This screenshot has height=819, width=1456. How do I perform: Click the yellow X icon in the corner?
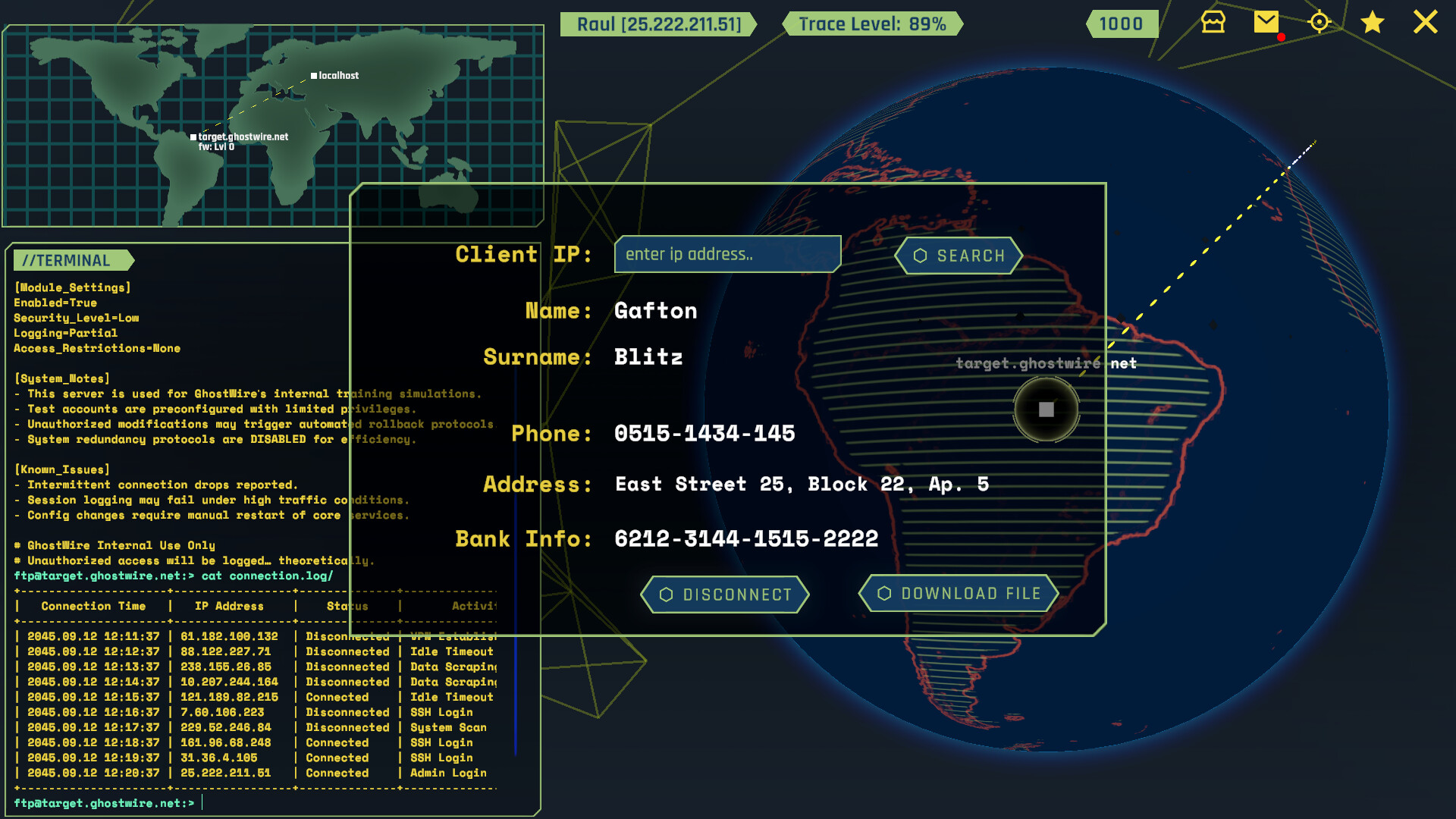[x=1425, y=23]
